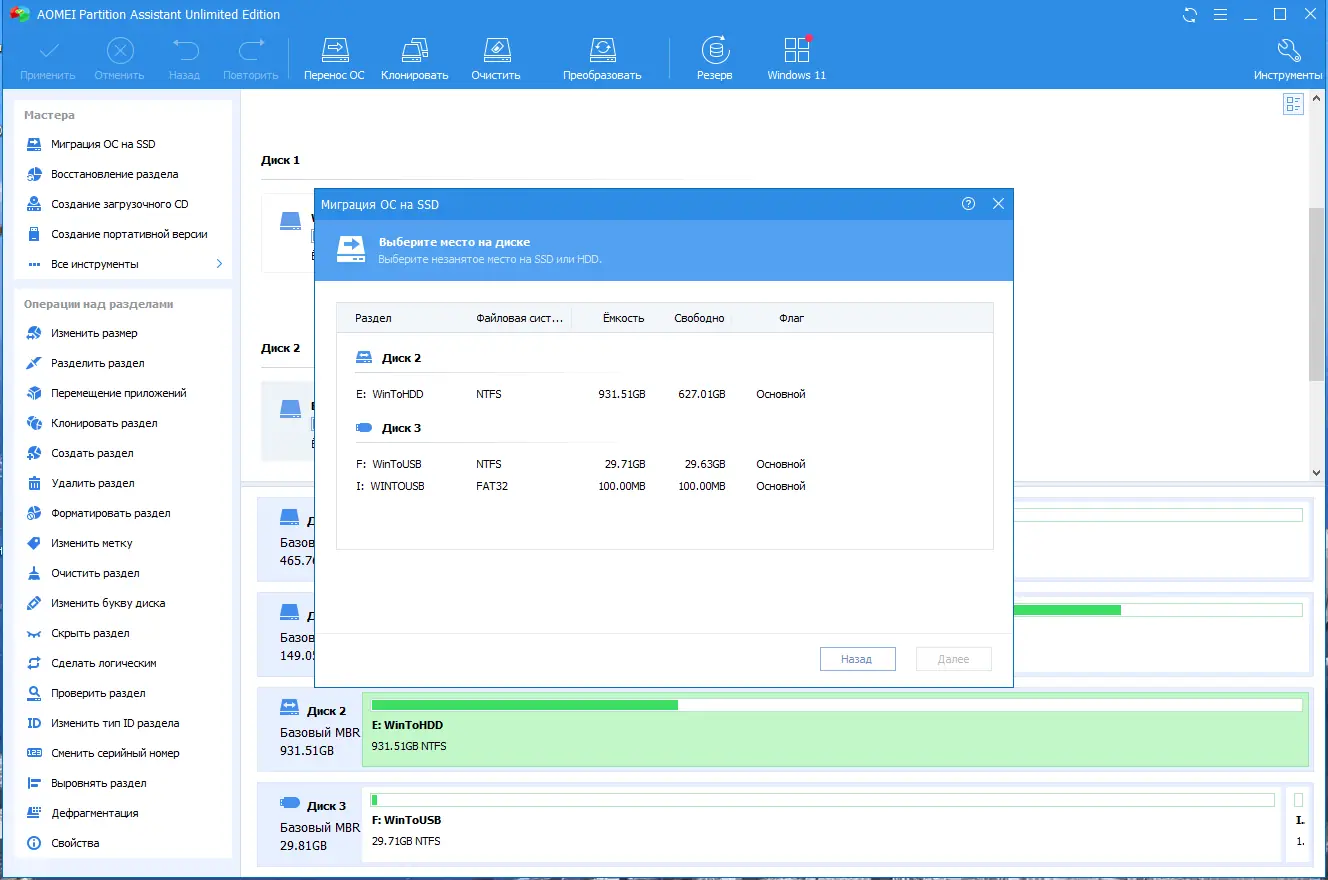Click the Диск 1 heading in main window
The image size is (1328, 880).
point(280,160)
